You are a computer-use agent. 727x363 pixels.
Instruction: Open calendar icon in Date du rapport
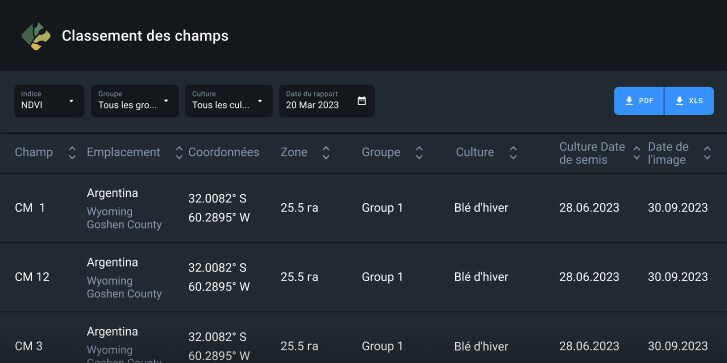click(x=362, y=101)
